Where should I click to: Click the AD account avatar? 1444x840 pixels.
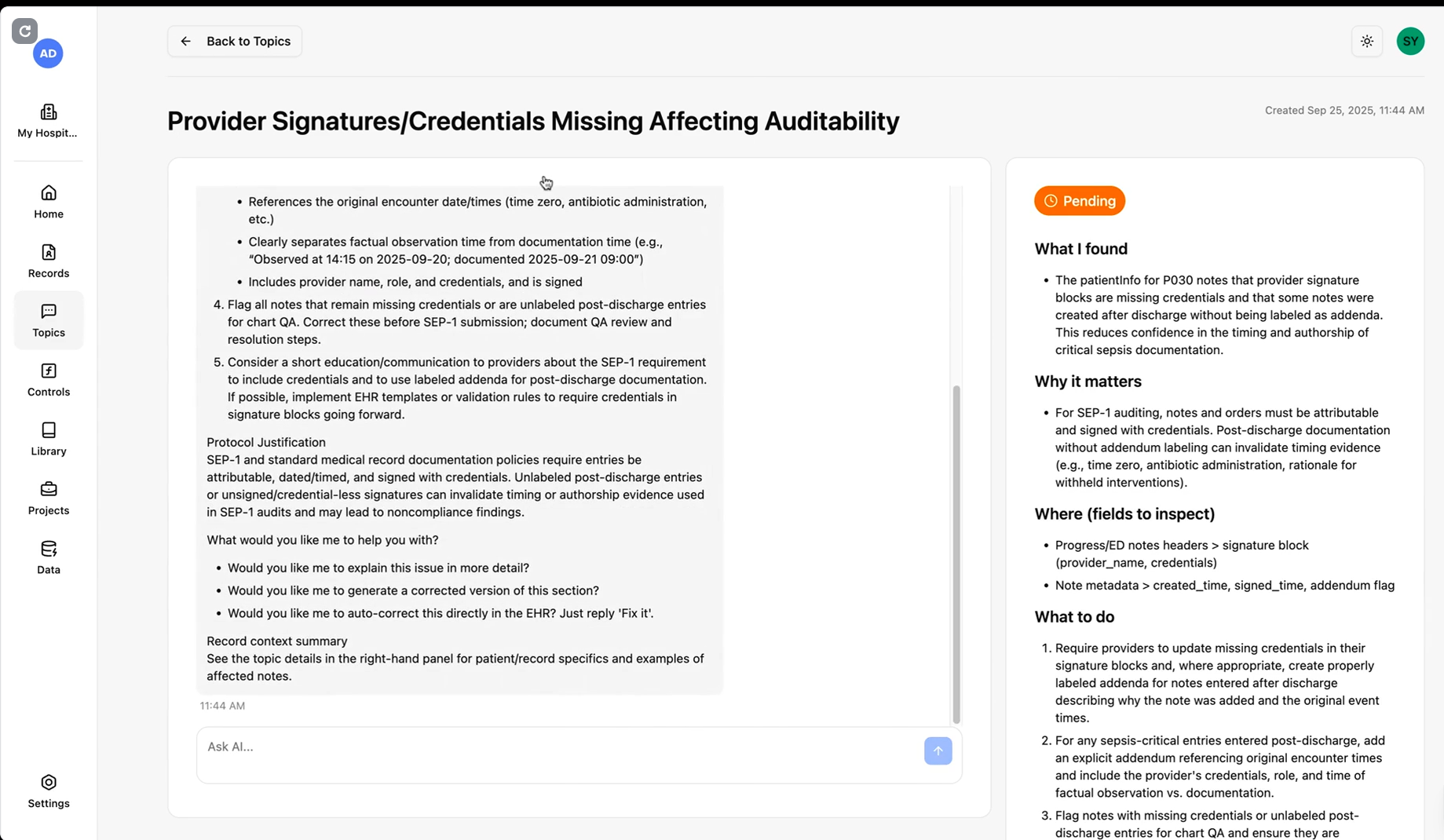click(x=48, y=53)
